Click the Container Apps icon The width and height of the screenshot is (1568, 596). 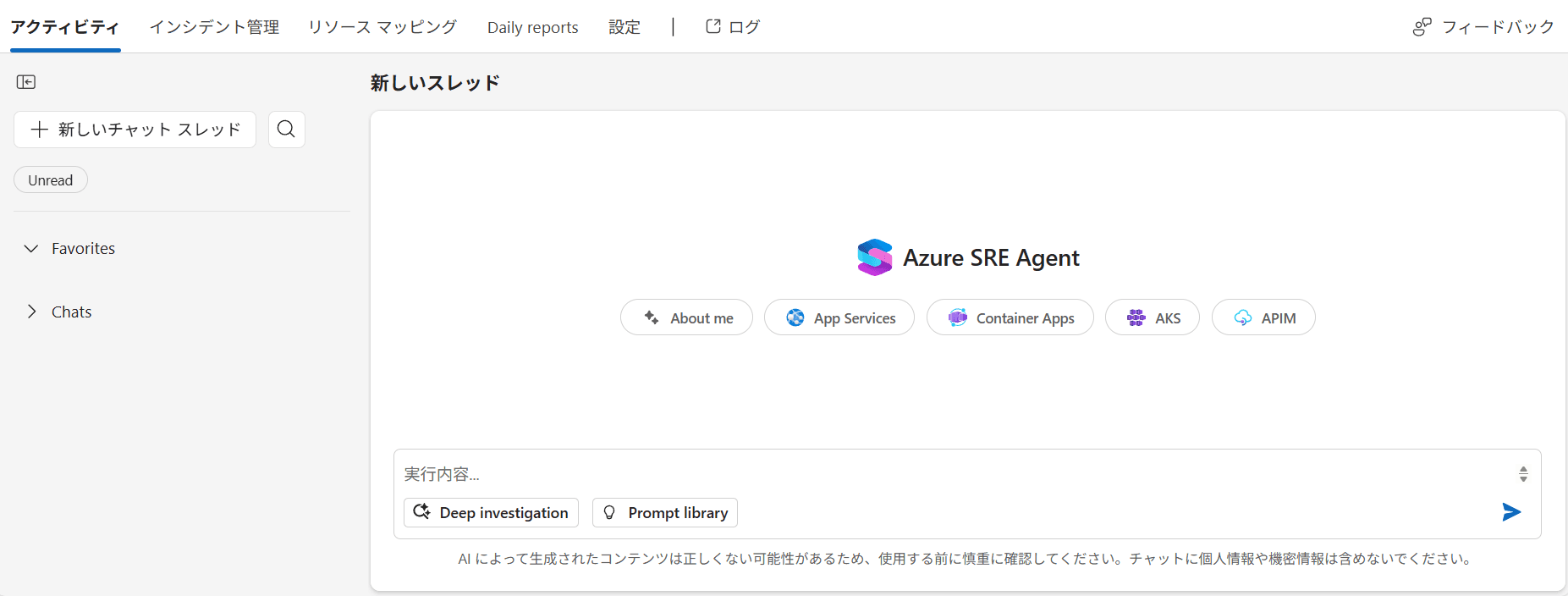pos(958,317)
